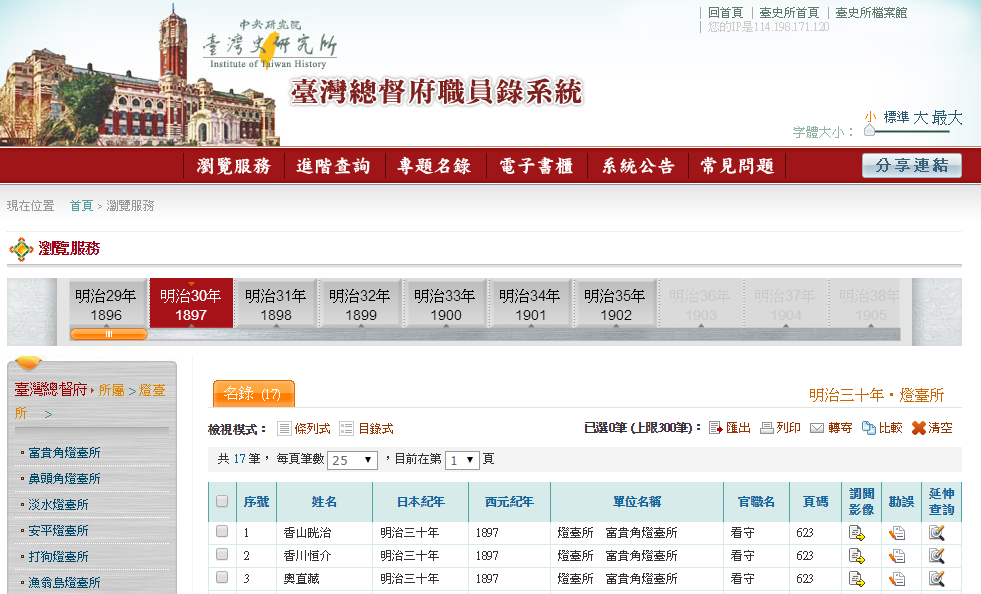The height and width of the screenshot is (594, 981).
Task: Select the 明治34年 1901 year tab
Action: tap(531, 304)
